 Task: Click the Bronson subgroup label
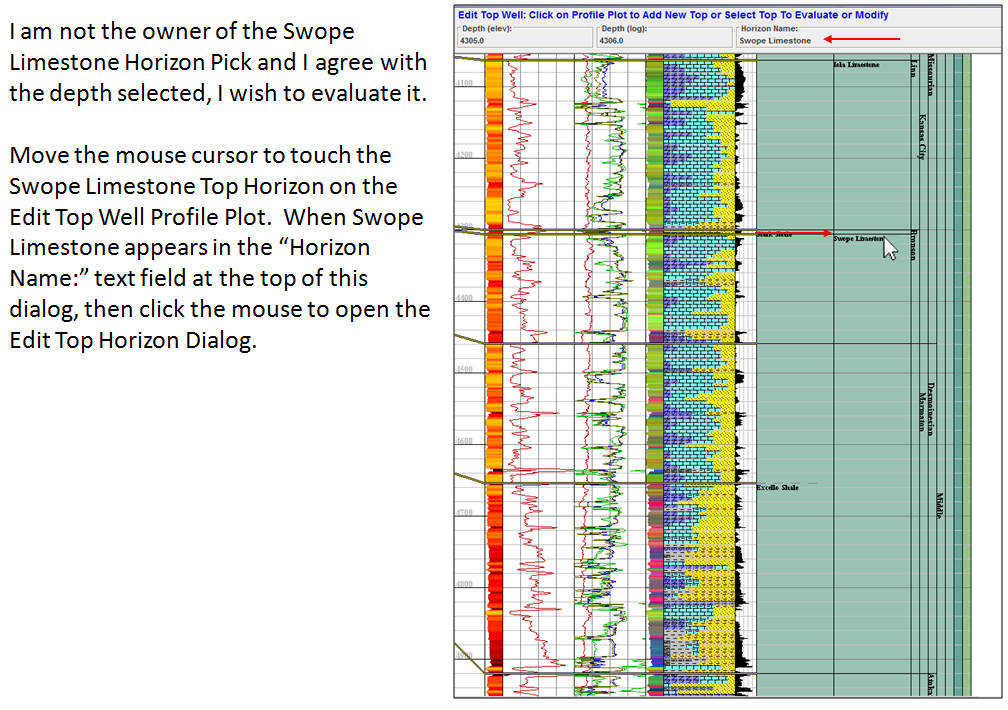914,245
